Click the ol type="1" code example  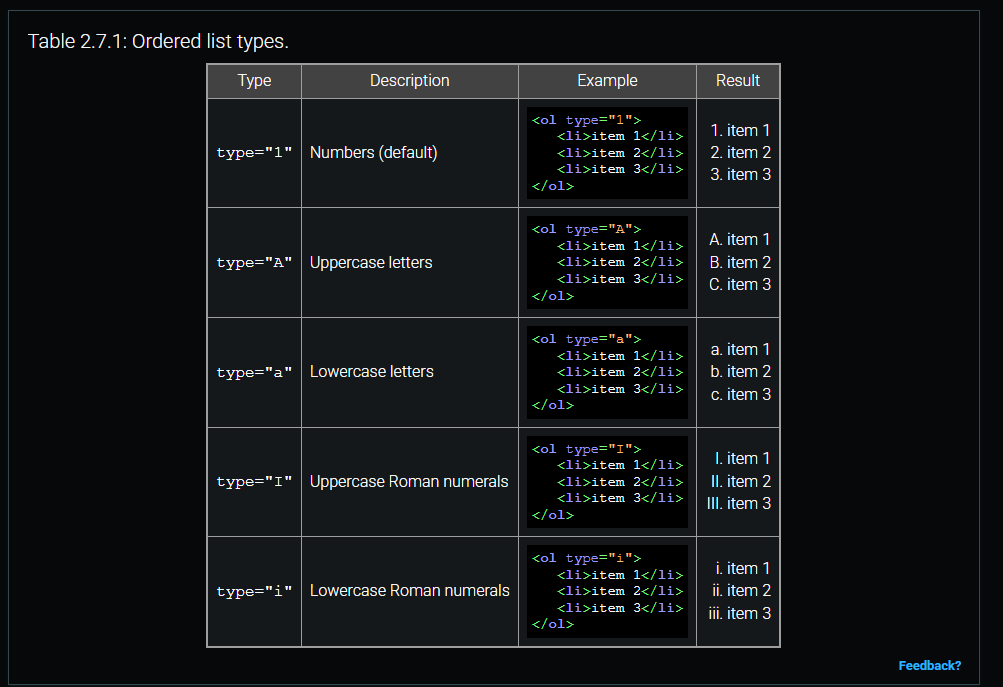pyautogui.click(x=607, y=153)
